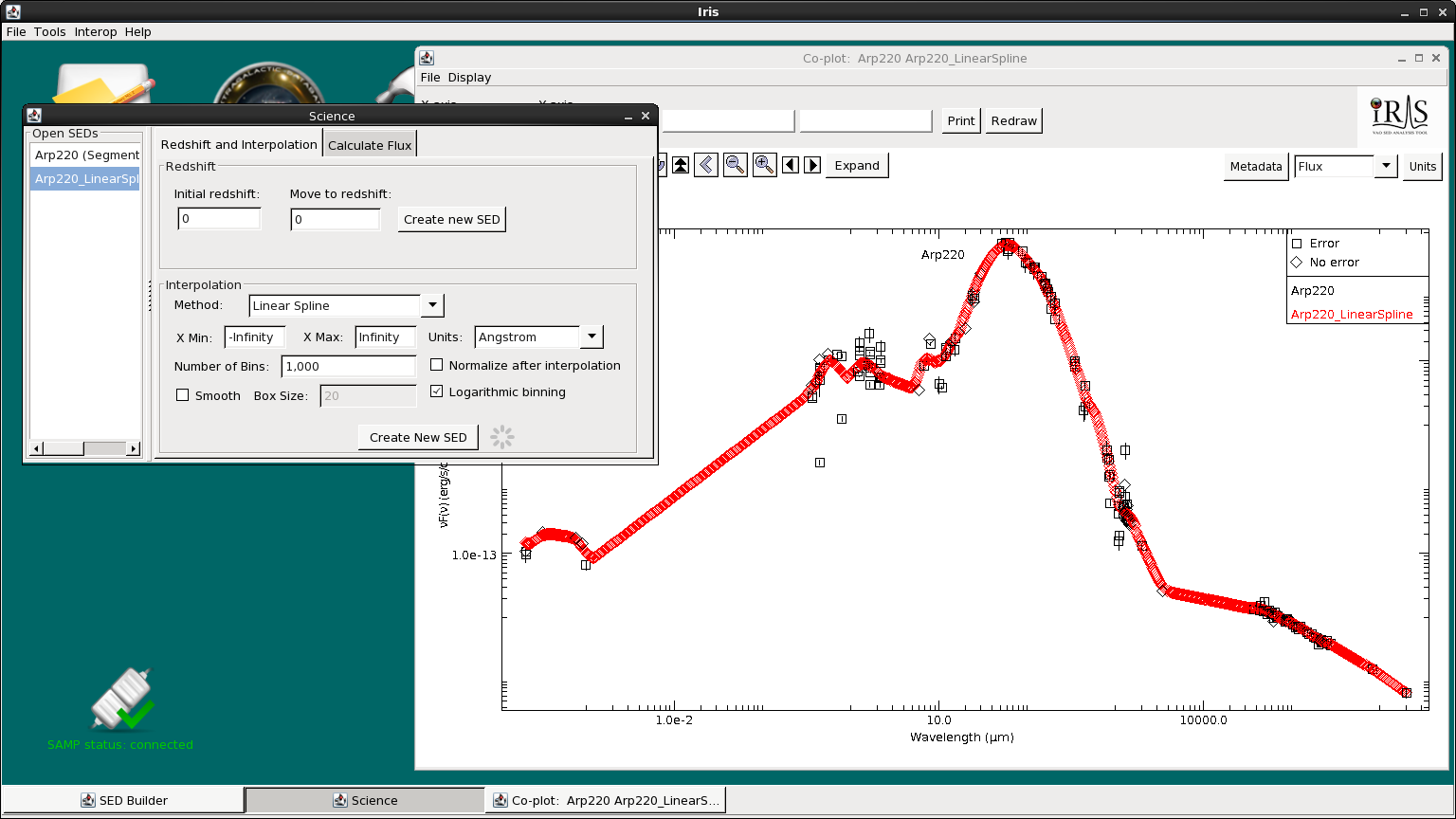The height and width of the screenshot is (819, 1456).
Task: Click the left chevron back icon in plot toolbar
Action: click(706, 165)
